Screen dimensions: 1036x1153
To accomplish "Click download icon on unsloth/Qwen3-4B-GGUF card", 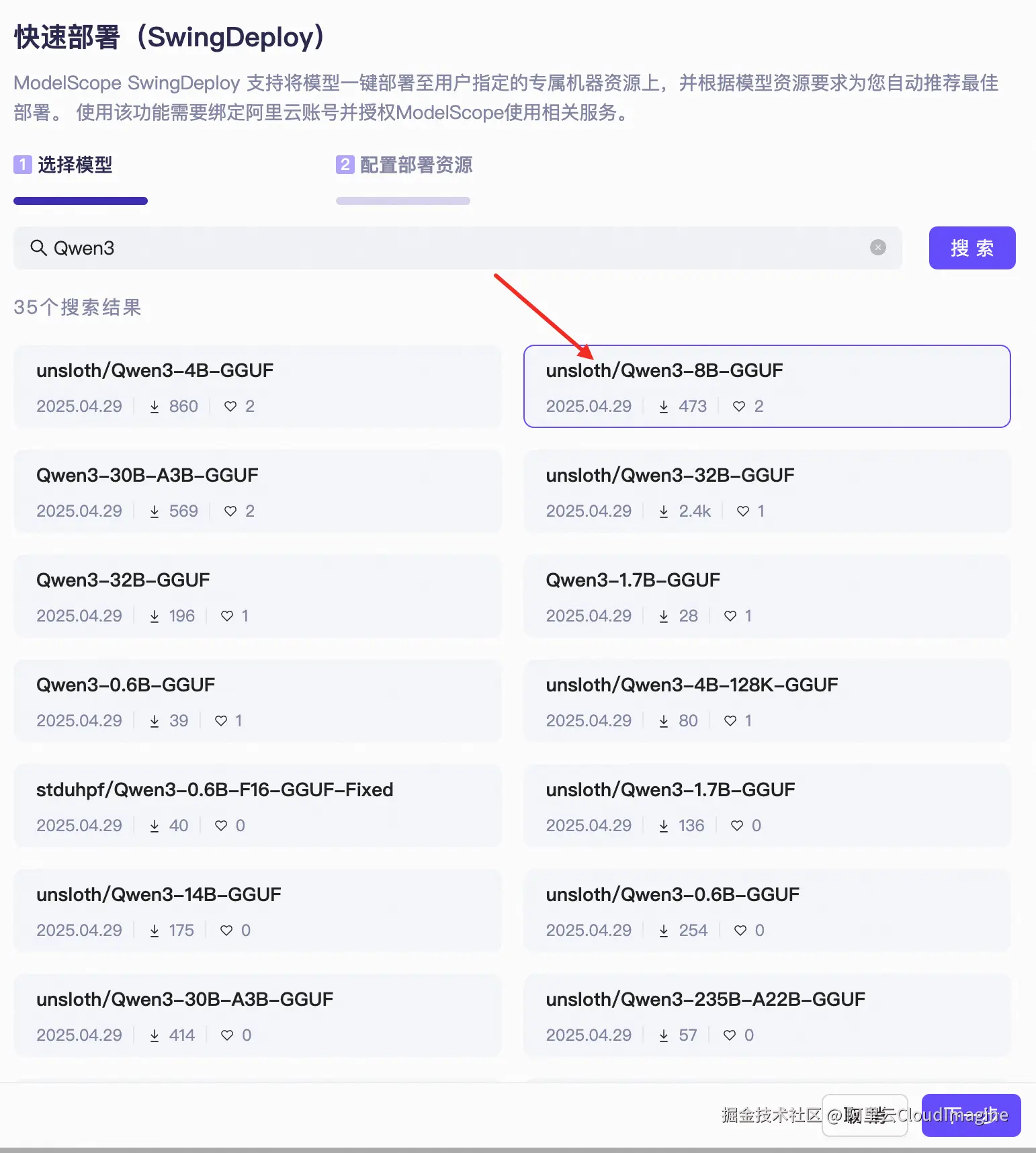I will 155,407.
